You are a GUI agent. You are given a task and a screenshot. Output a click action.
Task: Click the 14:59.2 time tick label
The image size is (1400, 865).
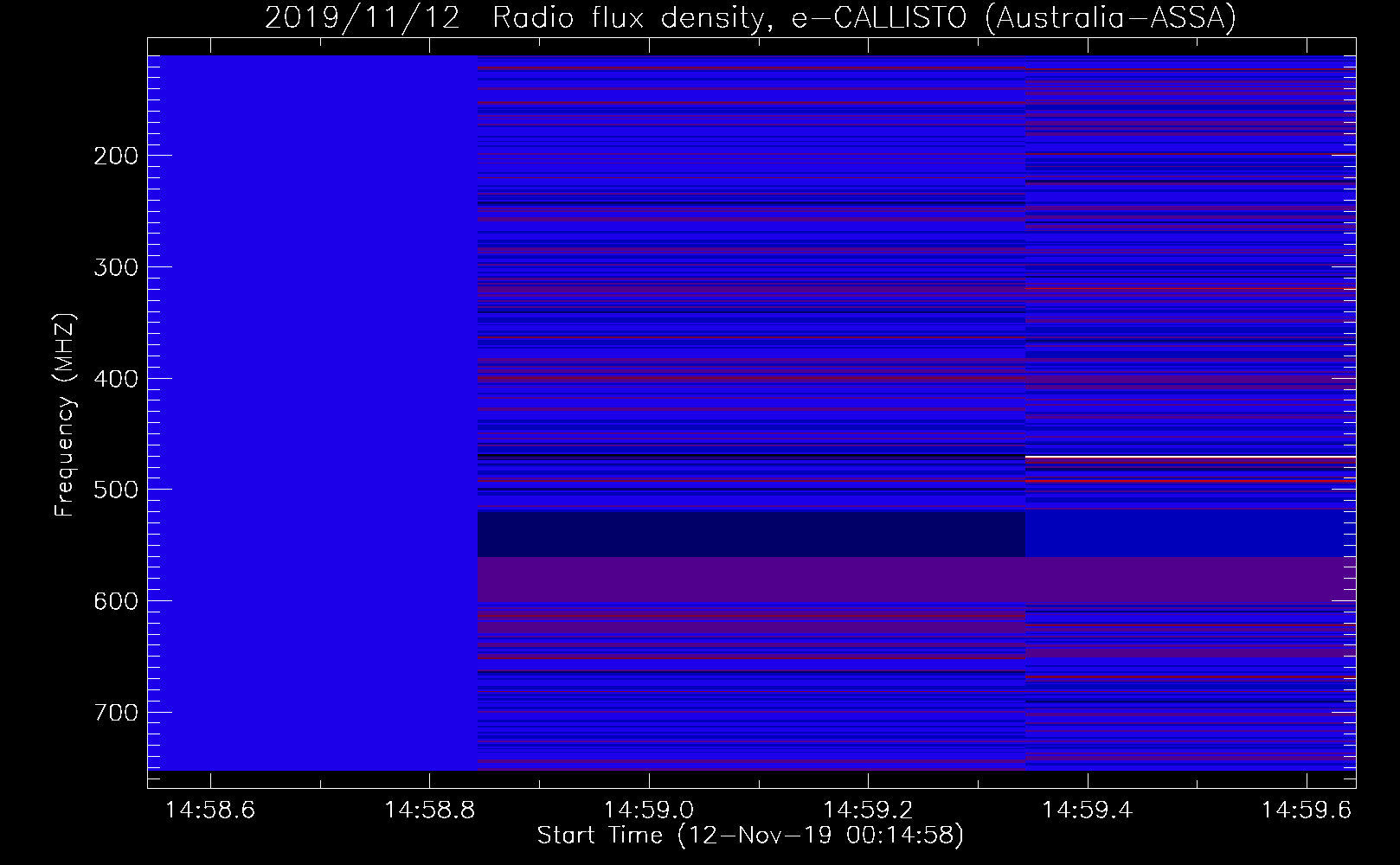pos(868,810)
